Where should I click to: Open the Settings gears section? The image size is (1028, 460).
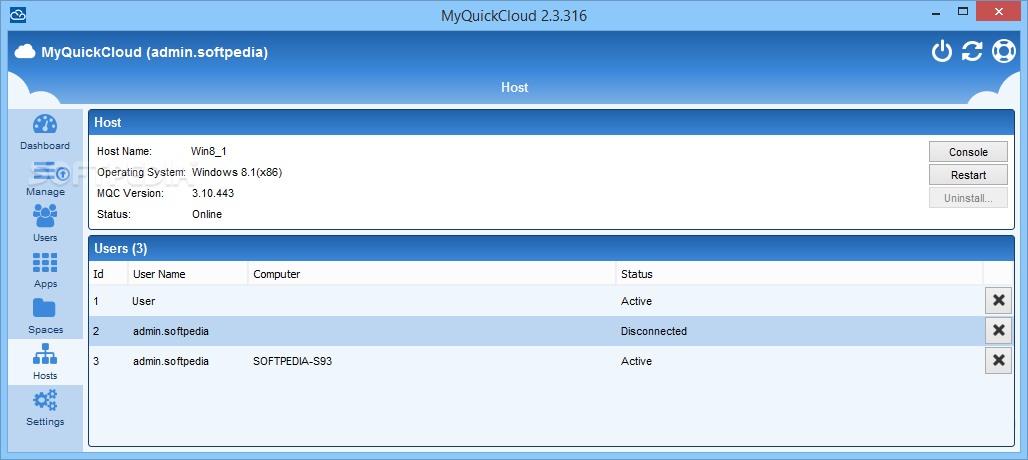coord(45,408)
